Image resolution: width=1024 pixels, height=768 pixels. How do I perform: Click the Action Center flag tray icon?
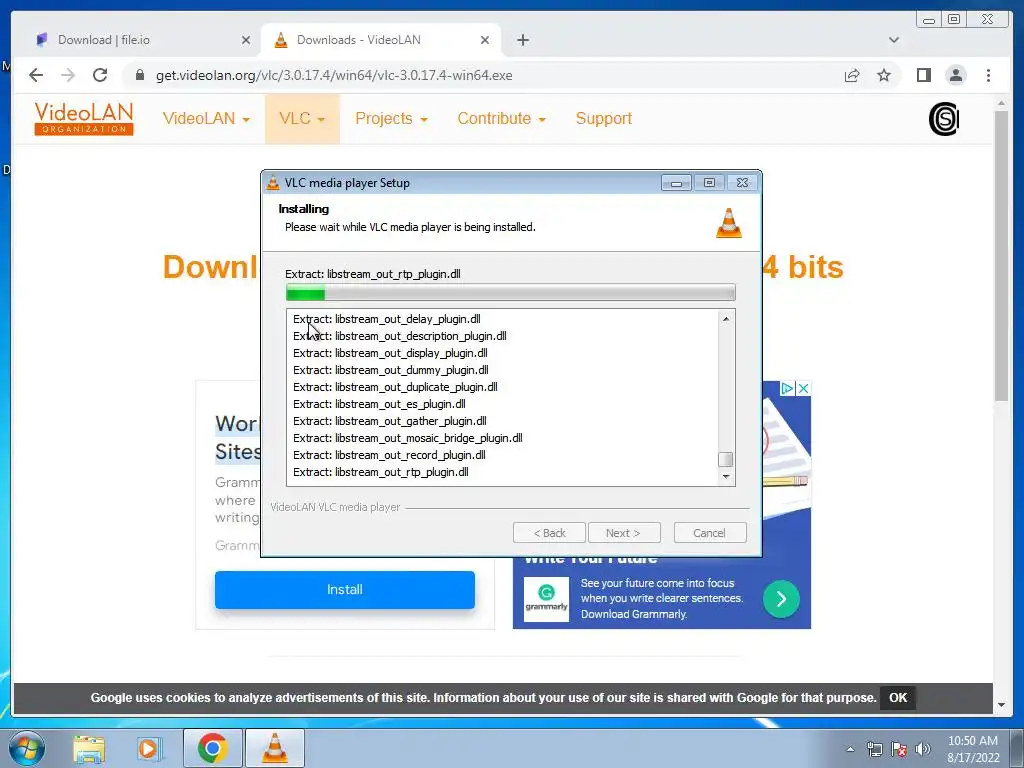pyautogui.click(x=899, y=749)
